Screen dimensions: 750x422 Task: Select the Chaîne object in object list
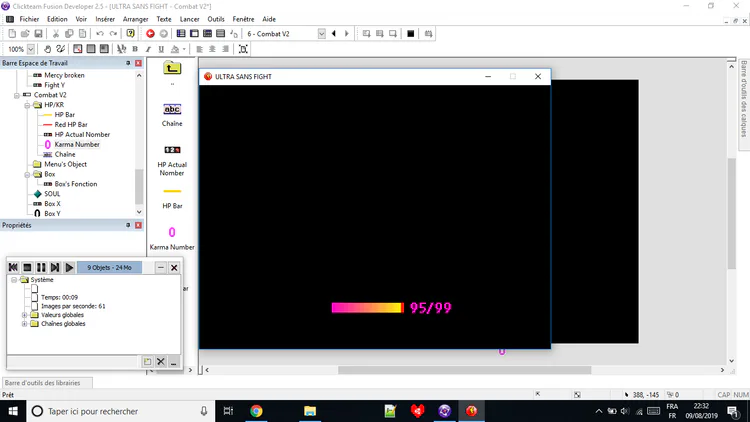(x=172, y=114)
